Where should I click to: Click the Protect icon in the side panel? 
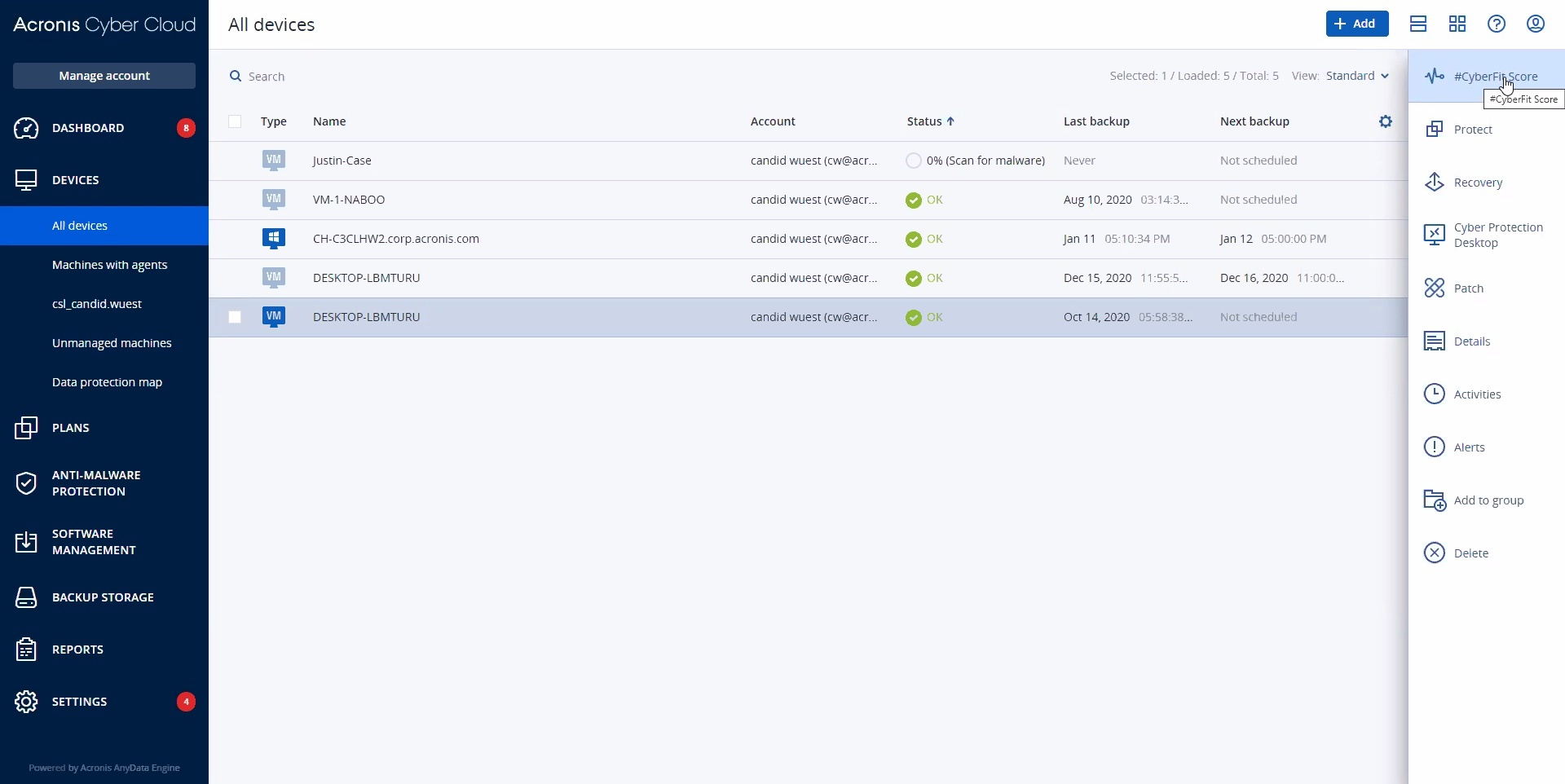1435,129
